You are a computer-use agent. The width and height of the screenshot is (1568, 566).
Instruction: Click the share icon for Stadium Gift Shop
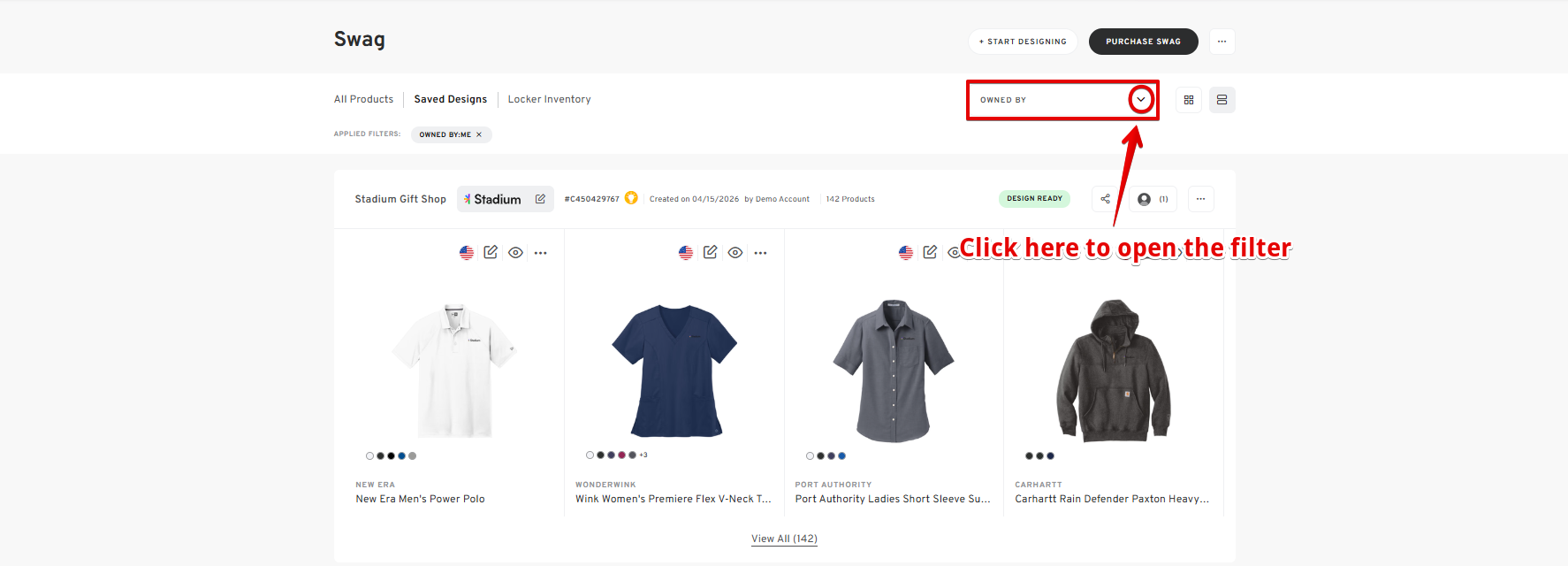click(x=1105, y=199)
